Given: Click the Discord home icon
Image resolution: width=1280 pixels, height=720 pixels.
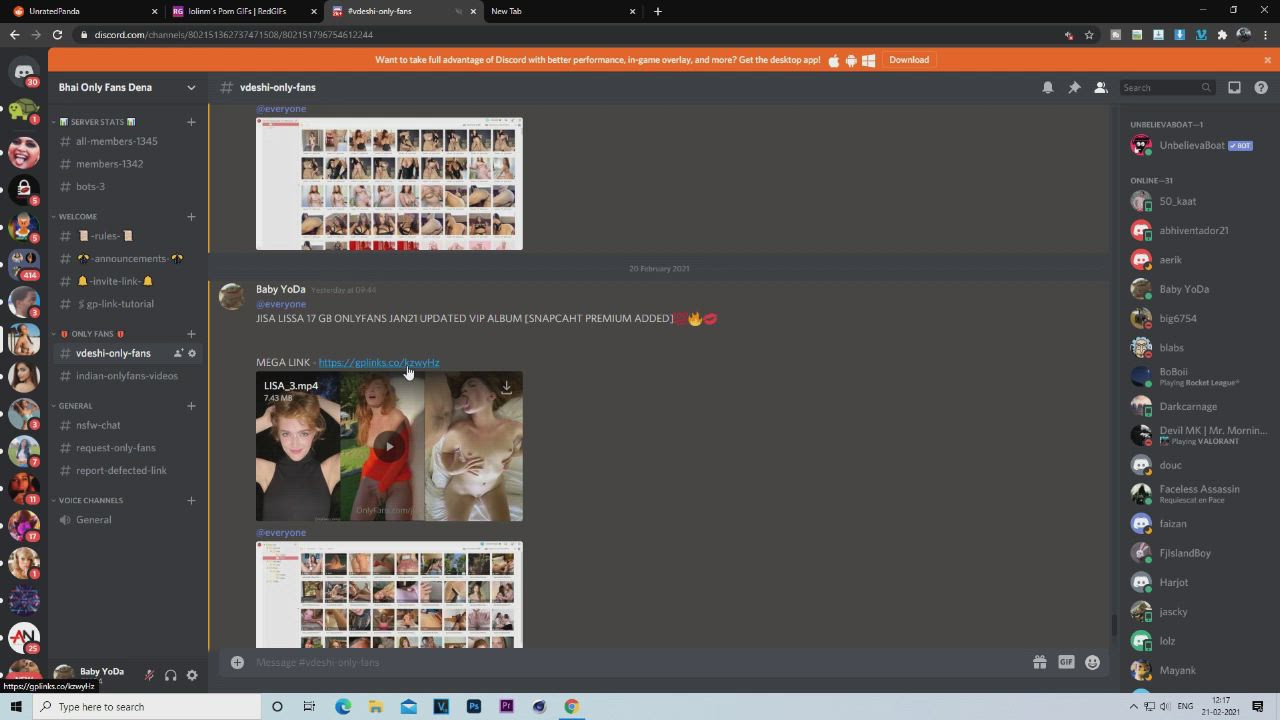Looking at the screenshot, I should click(x=24, y=72).
